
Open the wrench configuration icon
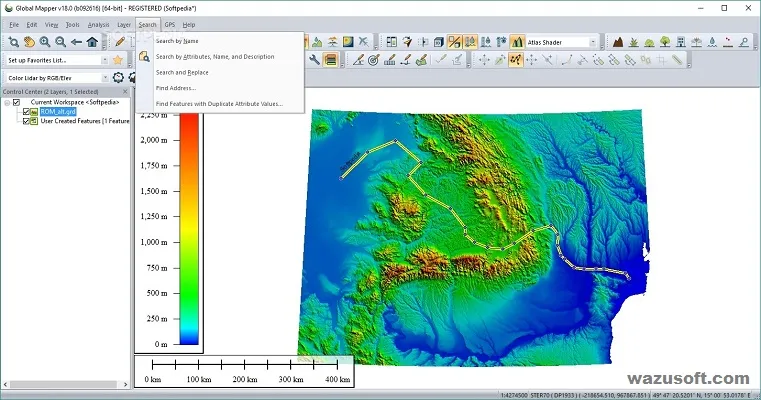coord(314,60)
